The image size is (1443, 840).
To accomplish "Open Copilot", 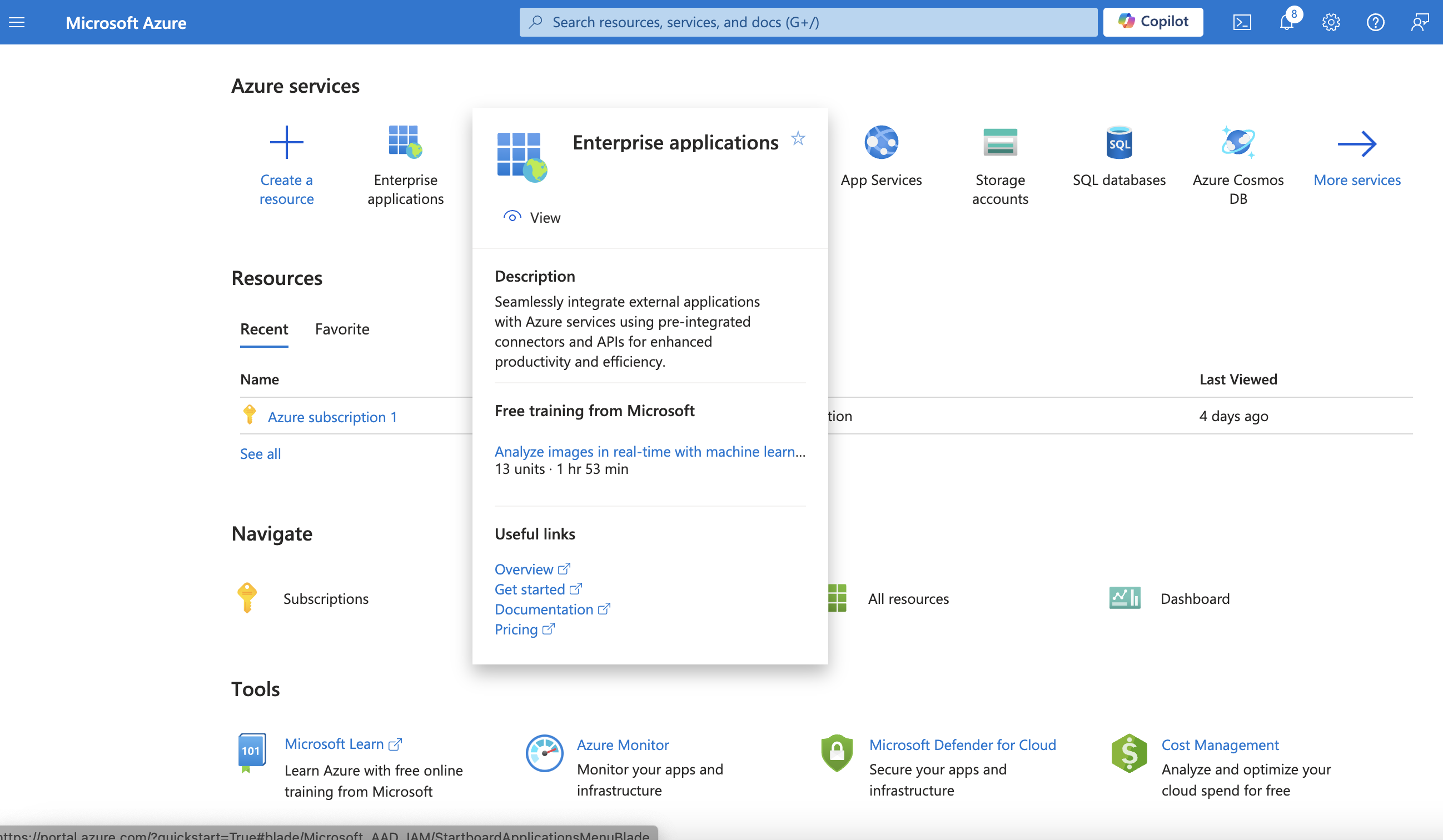I will point(1153,22).
